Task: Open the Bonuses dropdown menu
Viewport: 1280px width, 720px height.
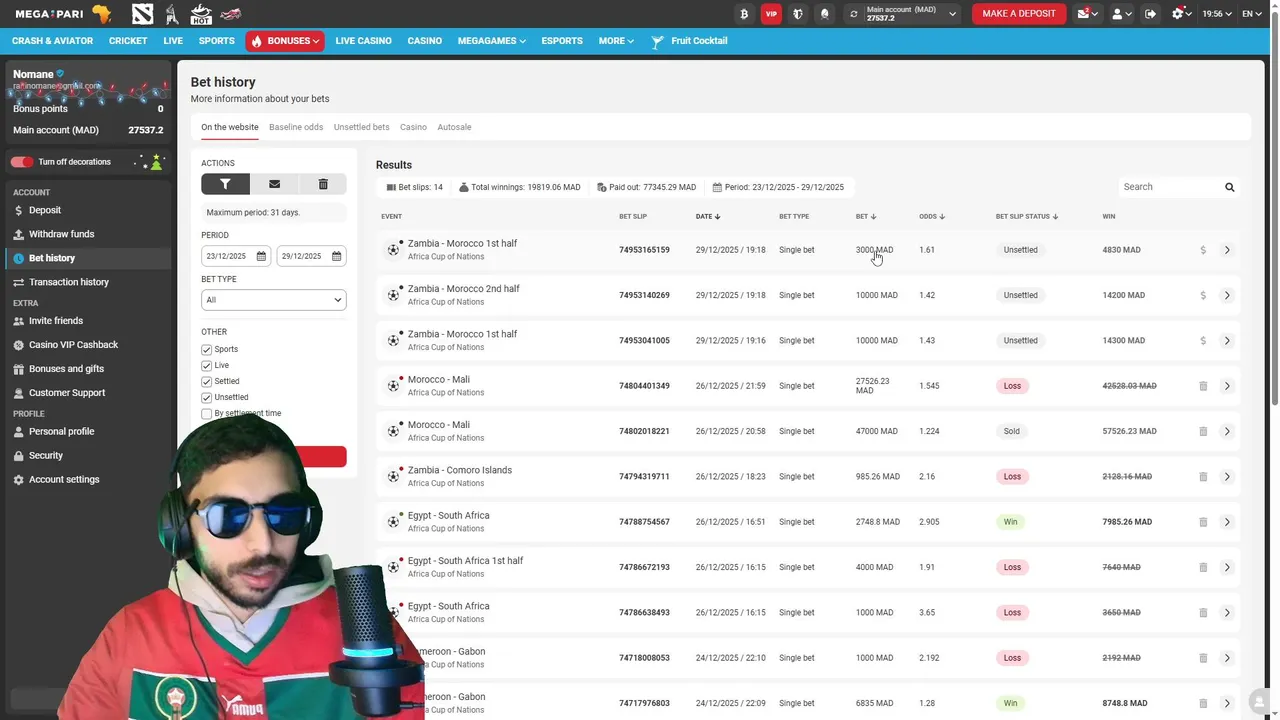Action: click(x=285, y=41)
